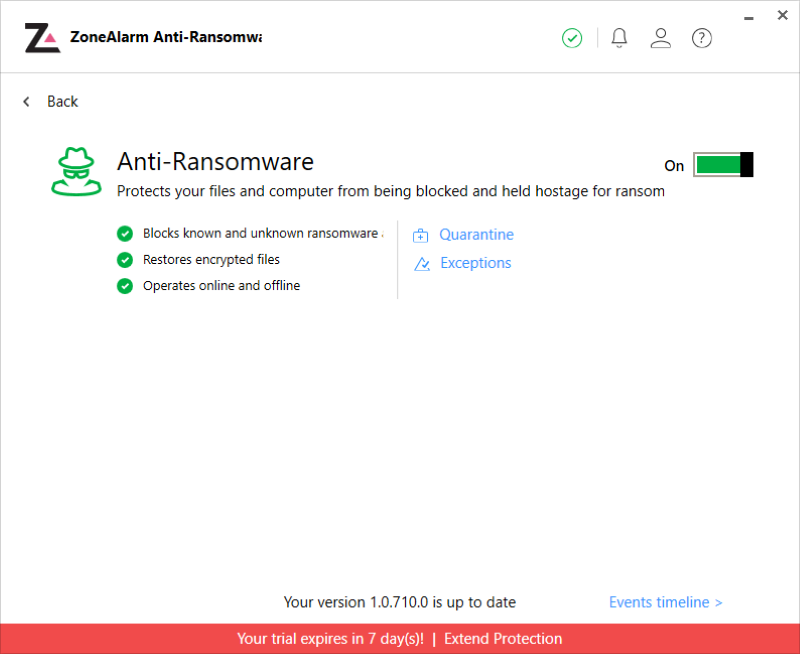This screenshot has height=654, width=800.
Task: Click the green check beside Blocks known ransomware
Action: click(125, 234)
